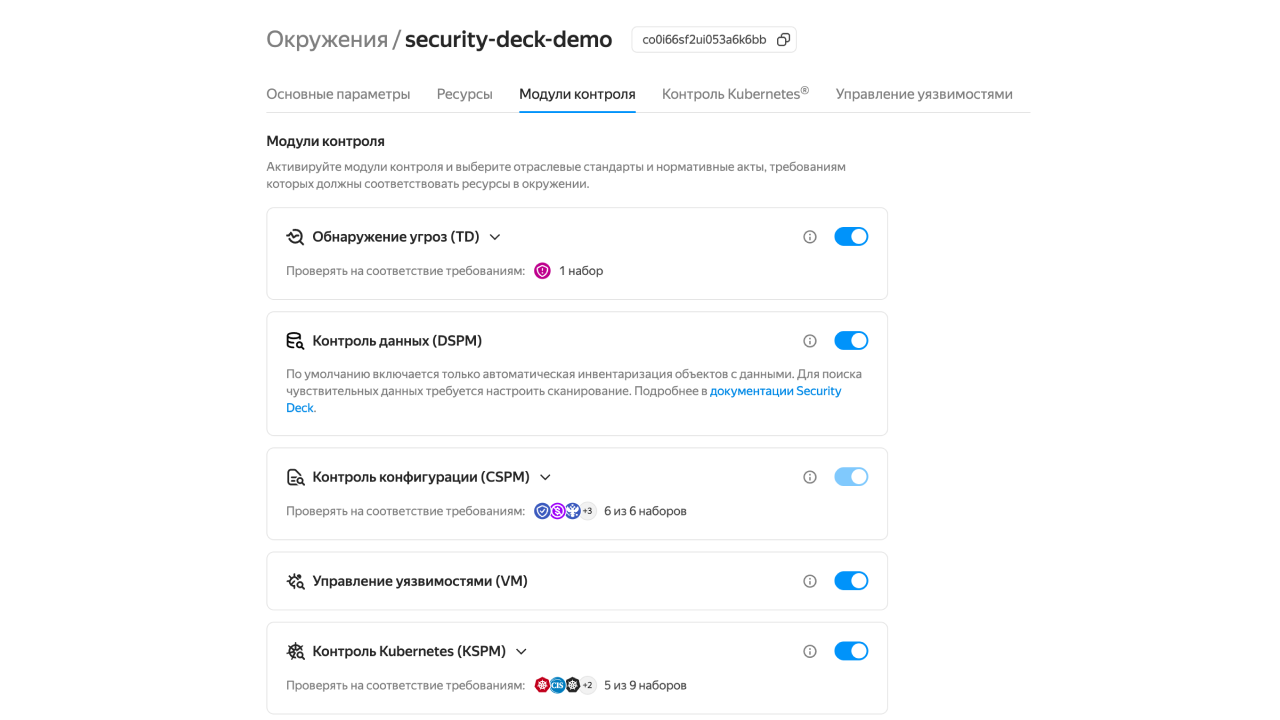The width and height of the screenshot is (1280, 720).
Task: Click the pink shield icon beside 1 набор
Action: click(x=542, y=271)
